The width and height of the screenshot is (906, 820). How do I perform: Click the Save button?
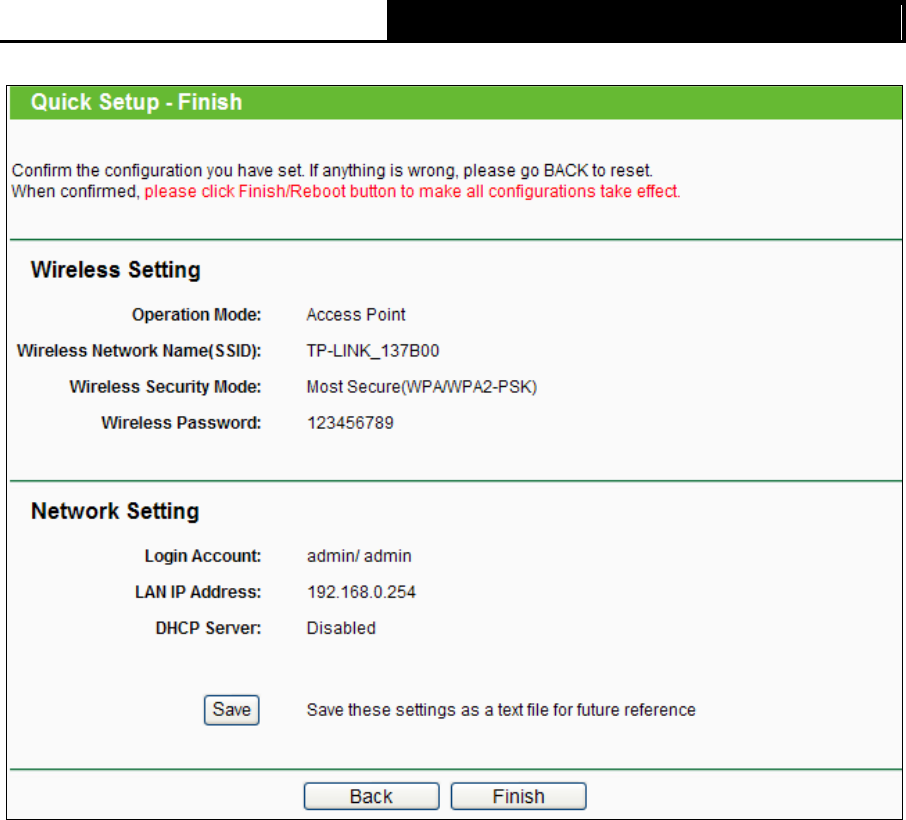click(x=231, y=710)
